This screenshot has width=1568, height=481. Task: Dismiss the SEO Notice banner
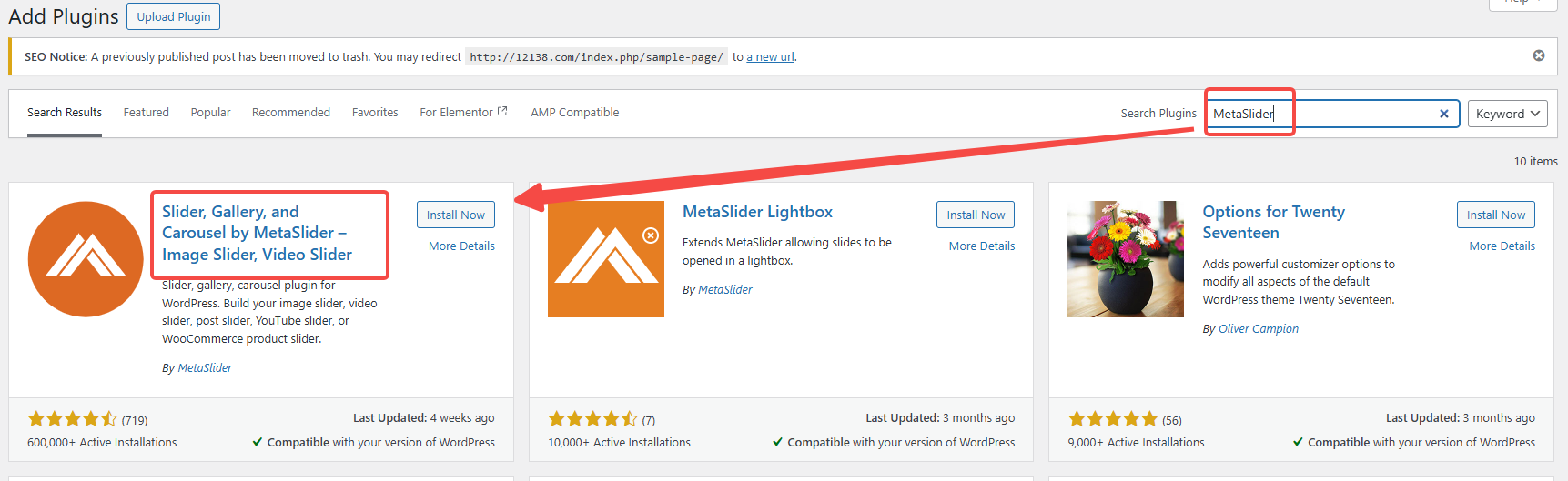pos(1538,55)
